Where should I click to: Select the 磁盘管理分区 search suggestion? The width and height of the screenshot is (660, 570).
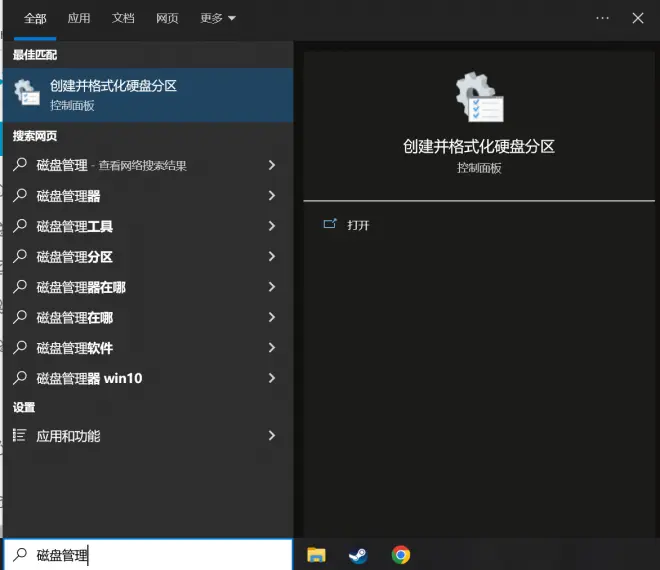148,256
